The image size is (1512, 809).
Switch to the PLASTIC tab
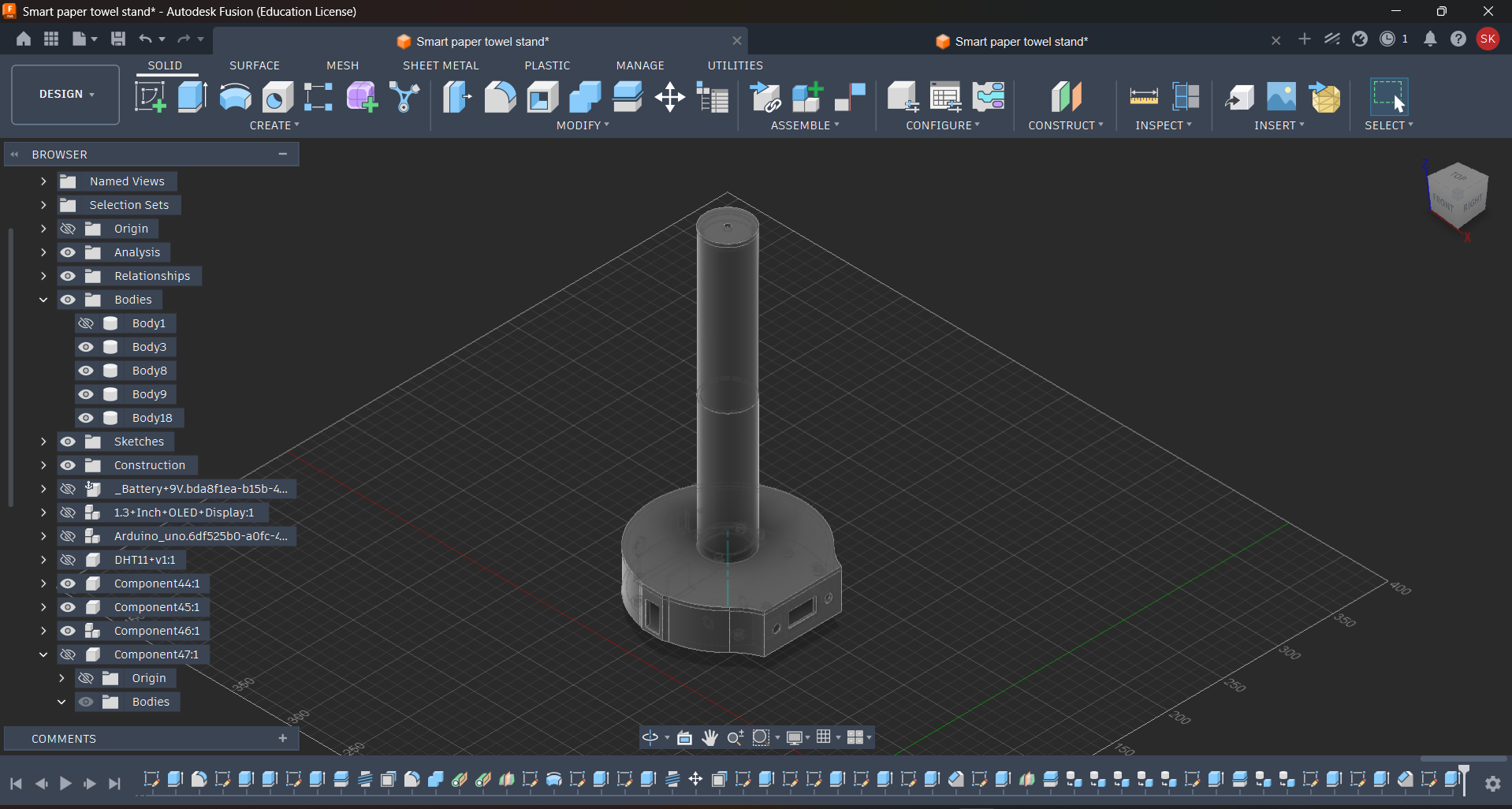pos(547,65)
